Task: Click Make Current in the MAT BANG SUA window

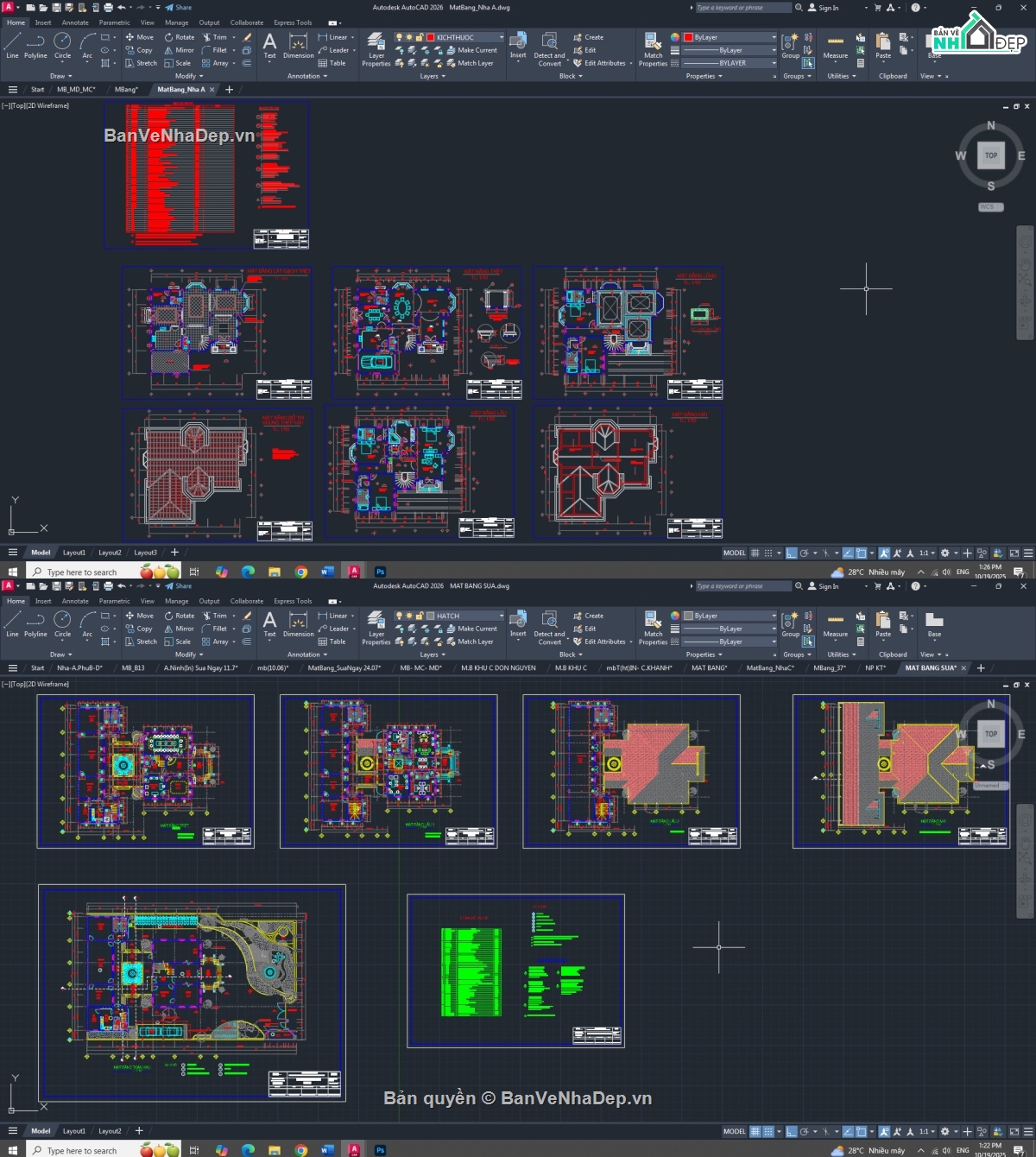Action: (471, 629)
